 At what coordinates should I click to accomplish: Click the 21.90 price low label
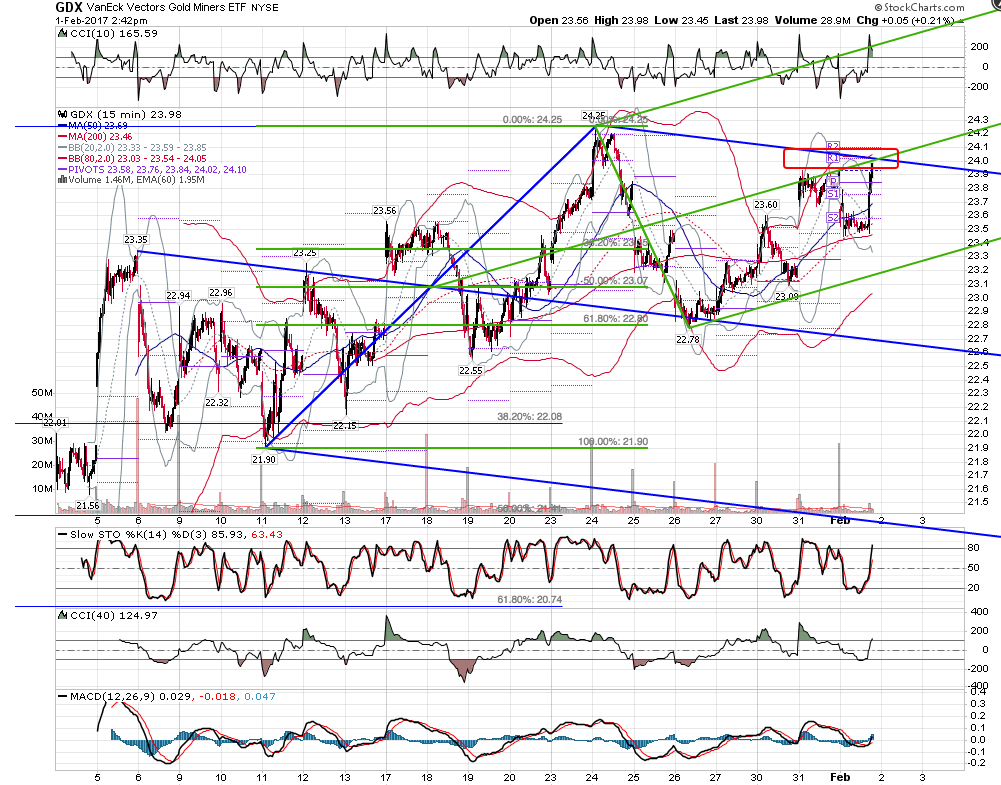click(x=264, y=460)
